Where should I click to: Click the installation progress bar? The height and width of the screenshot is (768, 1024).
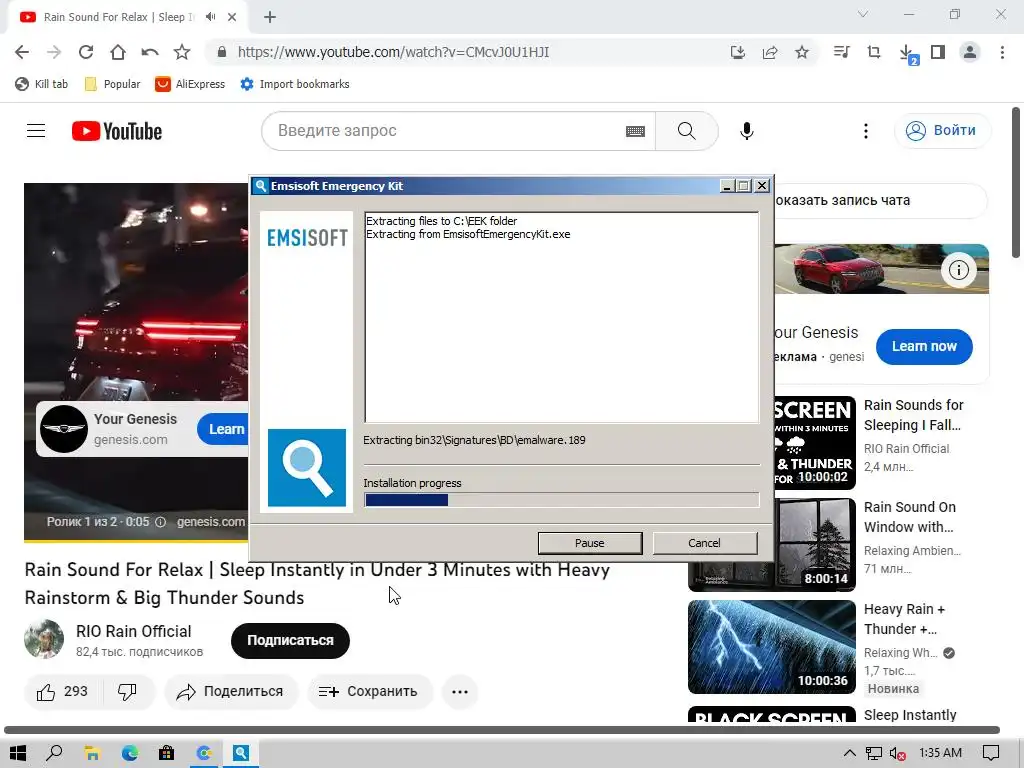coord(562,500)
